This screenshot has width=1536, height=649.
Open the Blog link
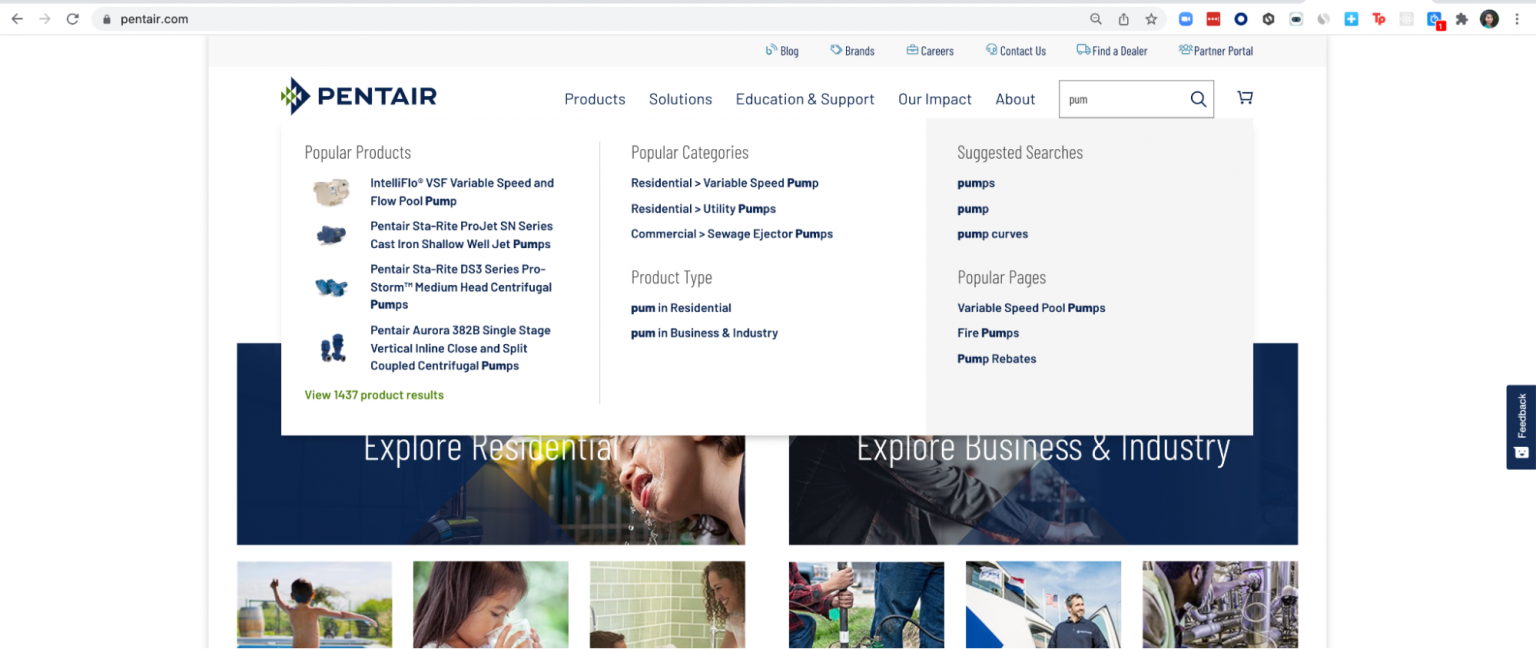(782, 51)
